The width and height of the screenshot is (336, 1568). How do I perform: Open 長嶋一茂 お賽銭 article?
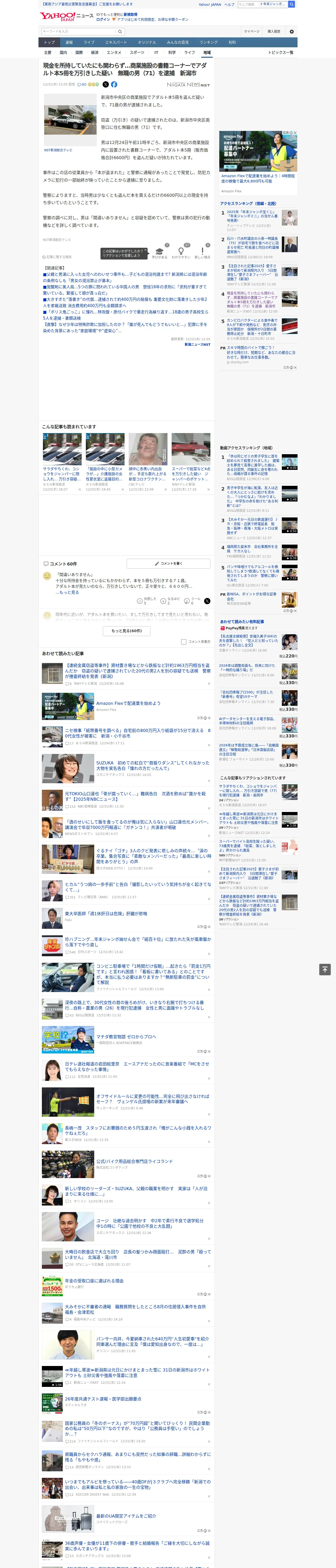(138, 1130)
